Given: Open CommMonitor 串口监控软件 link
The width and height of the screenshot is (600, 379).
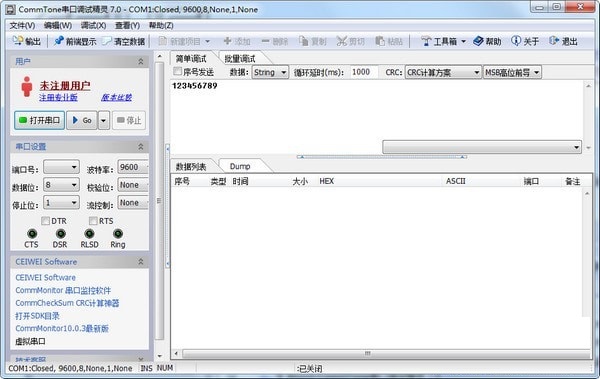Looking at the screenshot, I should pyautogui.click(x=63, y=290).
